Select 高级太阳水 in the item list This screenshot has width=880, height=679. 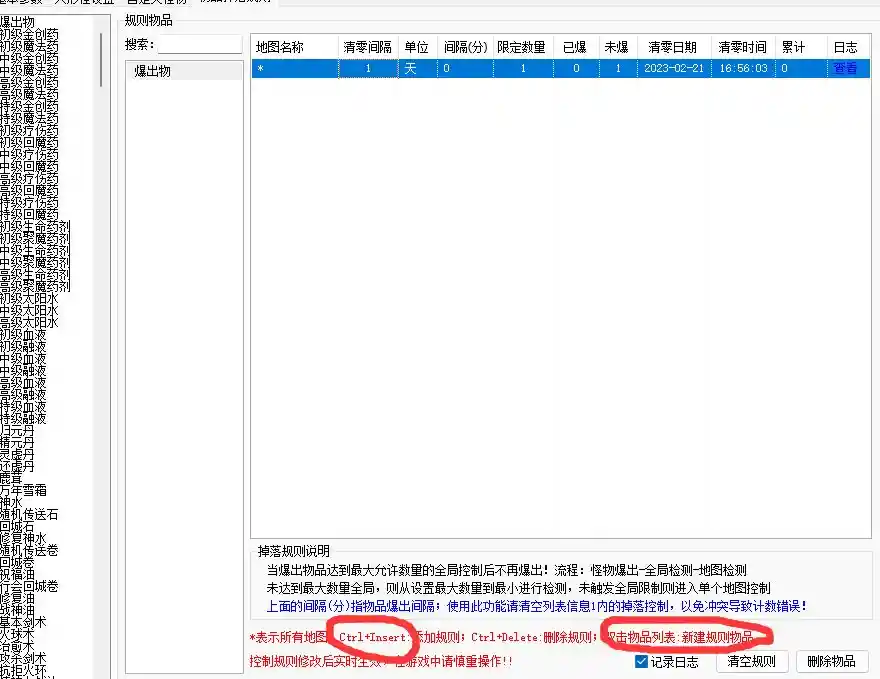(29, 322)
